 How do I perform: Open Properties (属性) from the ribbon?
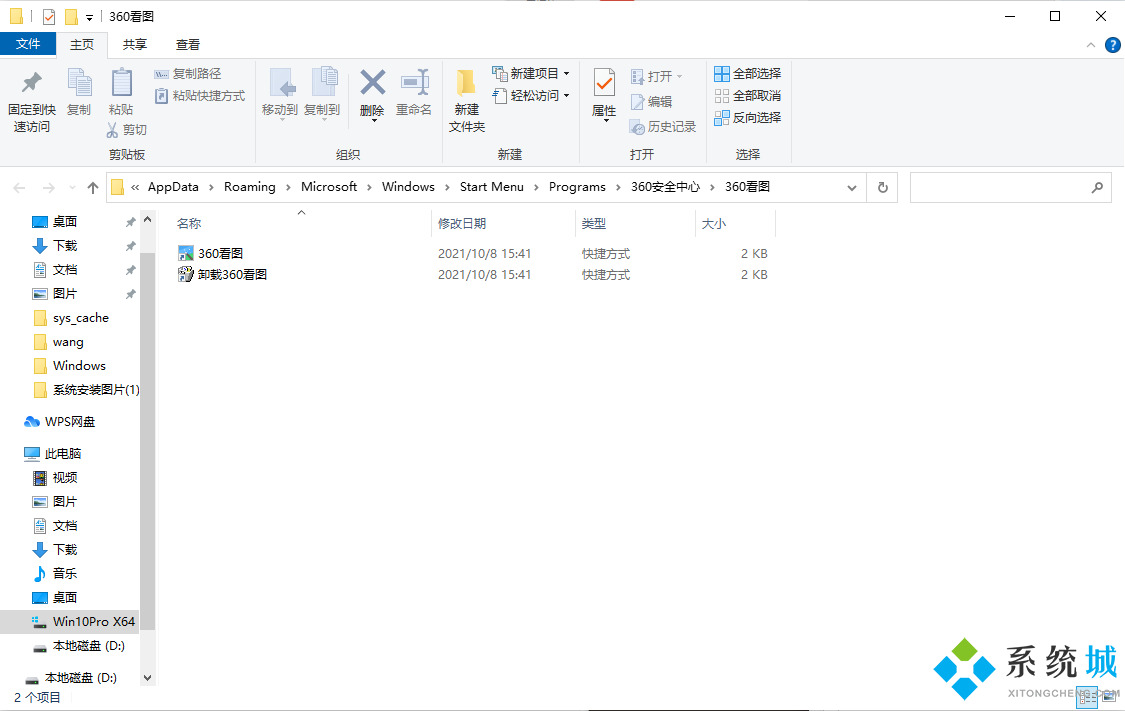pyautogui.click(x=603, y=90)
